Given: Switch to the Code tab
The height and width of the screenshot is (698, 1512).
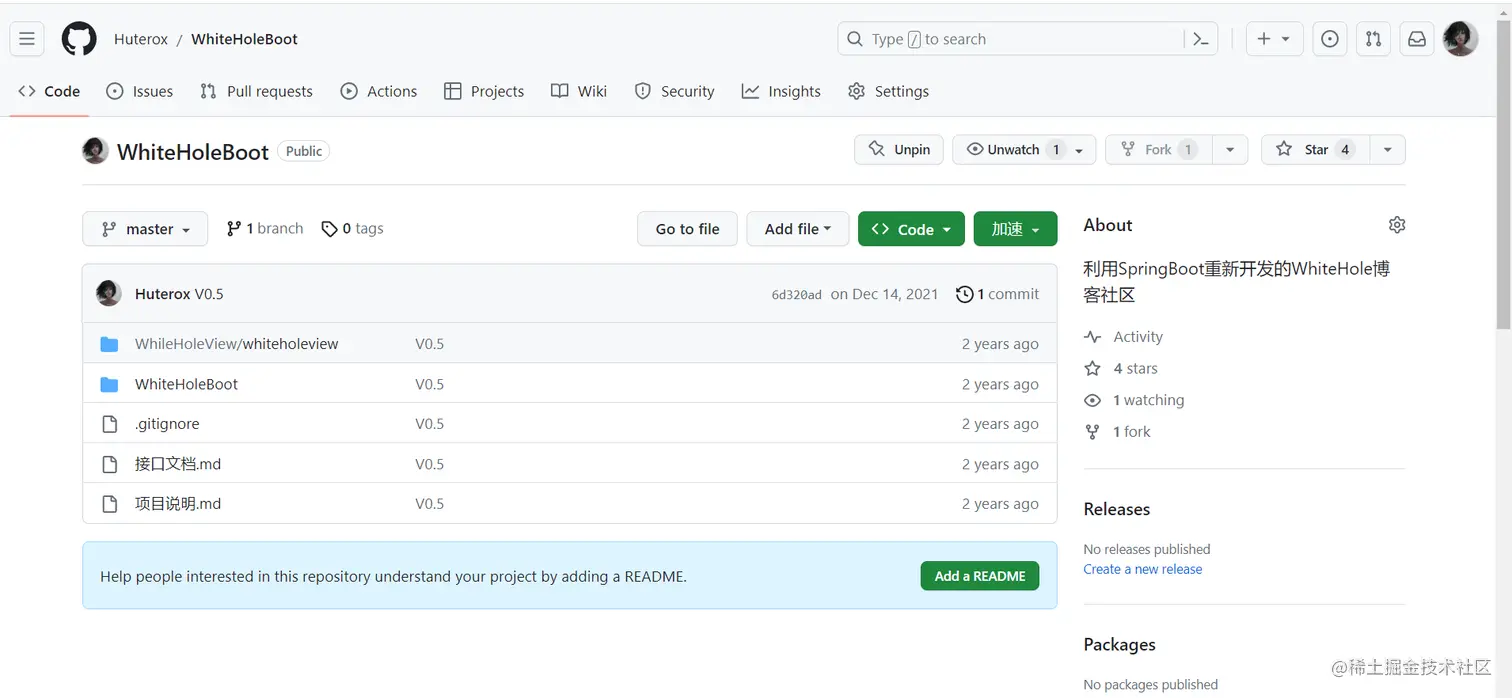Looking at the screenshot, I should 49,91.
